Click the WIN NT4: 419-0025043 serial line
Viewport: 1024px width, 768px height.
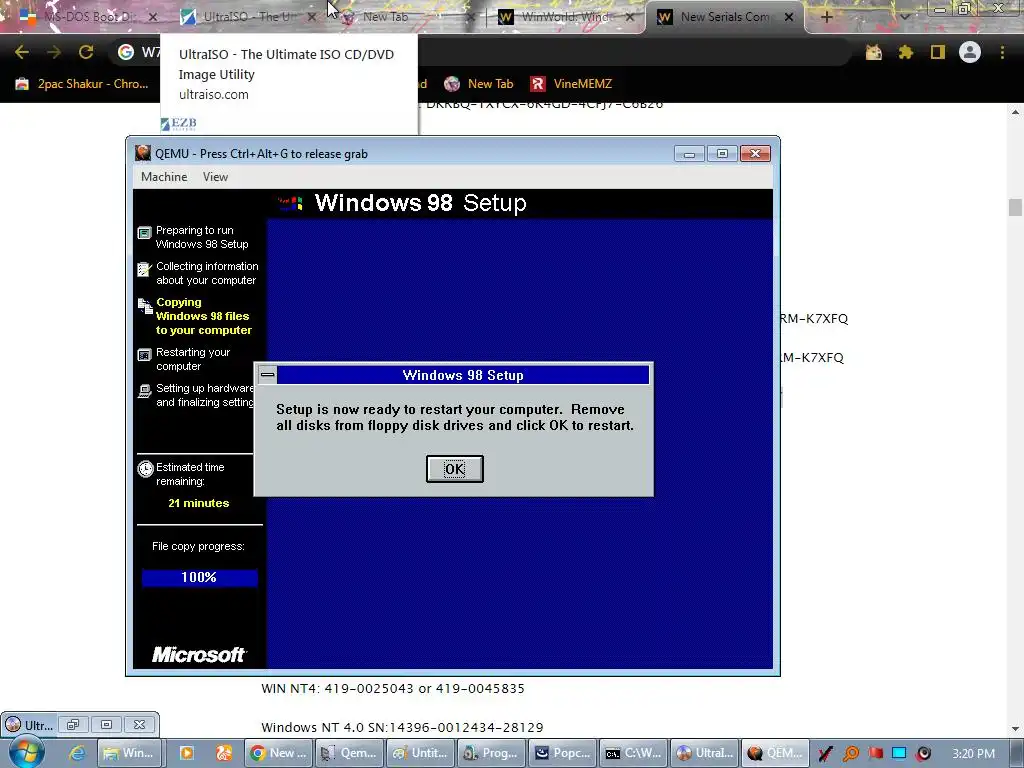click(x=393, y=688)
